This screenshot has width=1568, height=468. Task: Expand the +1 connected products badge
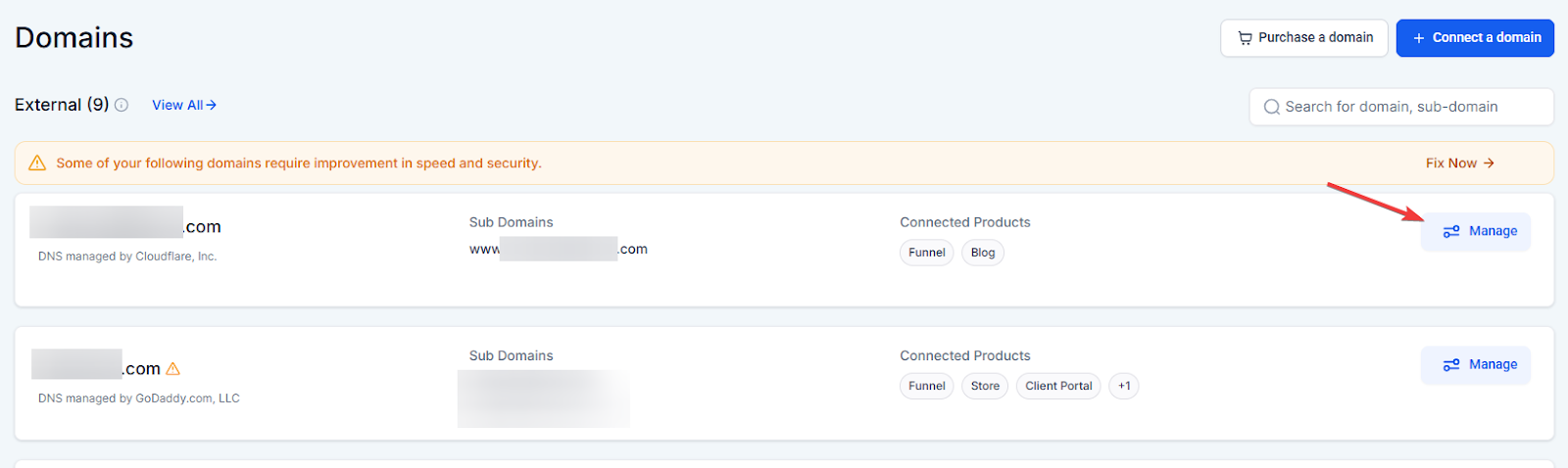click(x=1124, y=386)
